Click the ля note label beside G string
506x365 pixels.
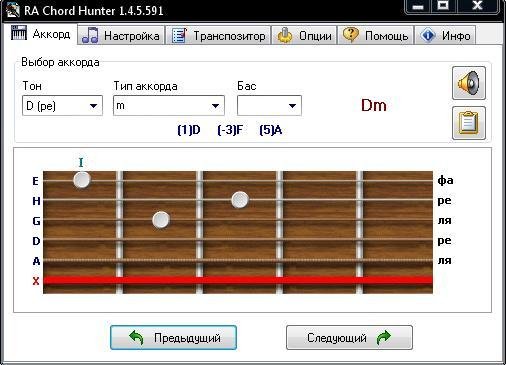(x=444, y=220)
